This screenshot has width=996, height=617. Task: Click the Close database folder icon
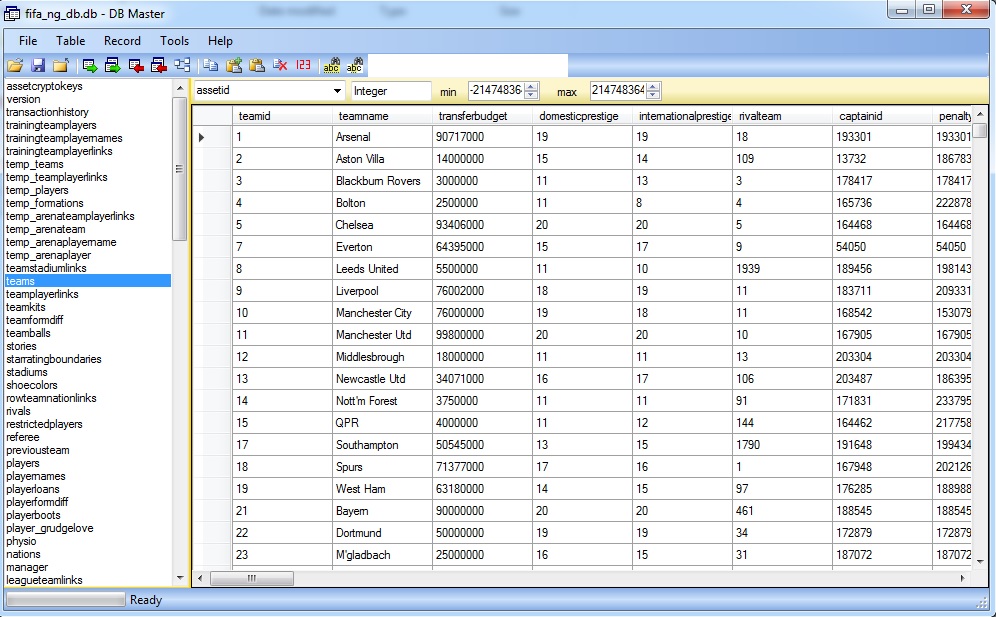coord(61,65)
